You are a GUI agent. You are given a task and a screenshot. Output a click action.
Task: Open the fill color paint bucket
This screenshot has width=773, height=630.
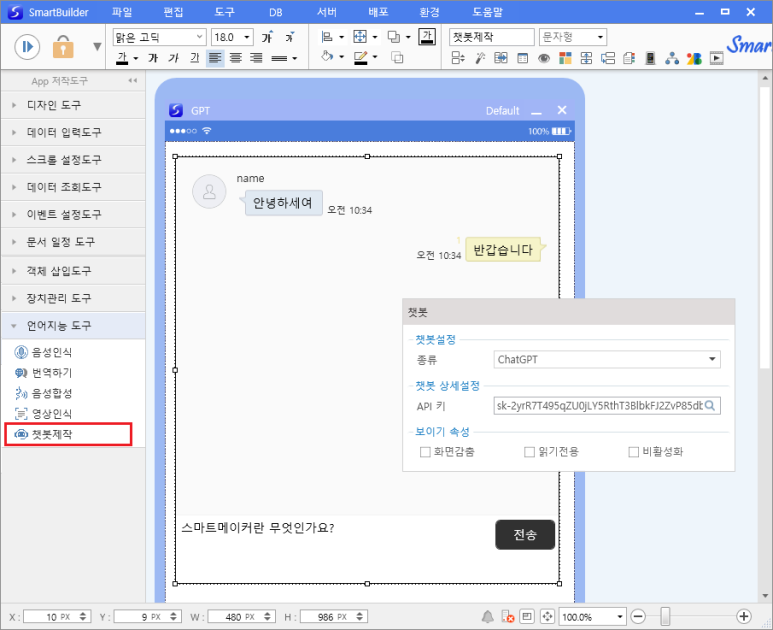tap(327, 57)
